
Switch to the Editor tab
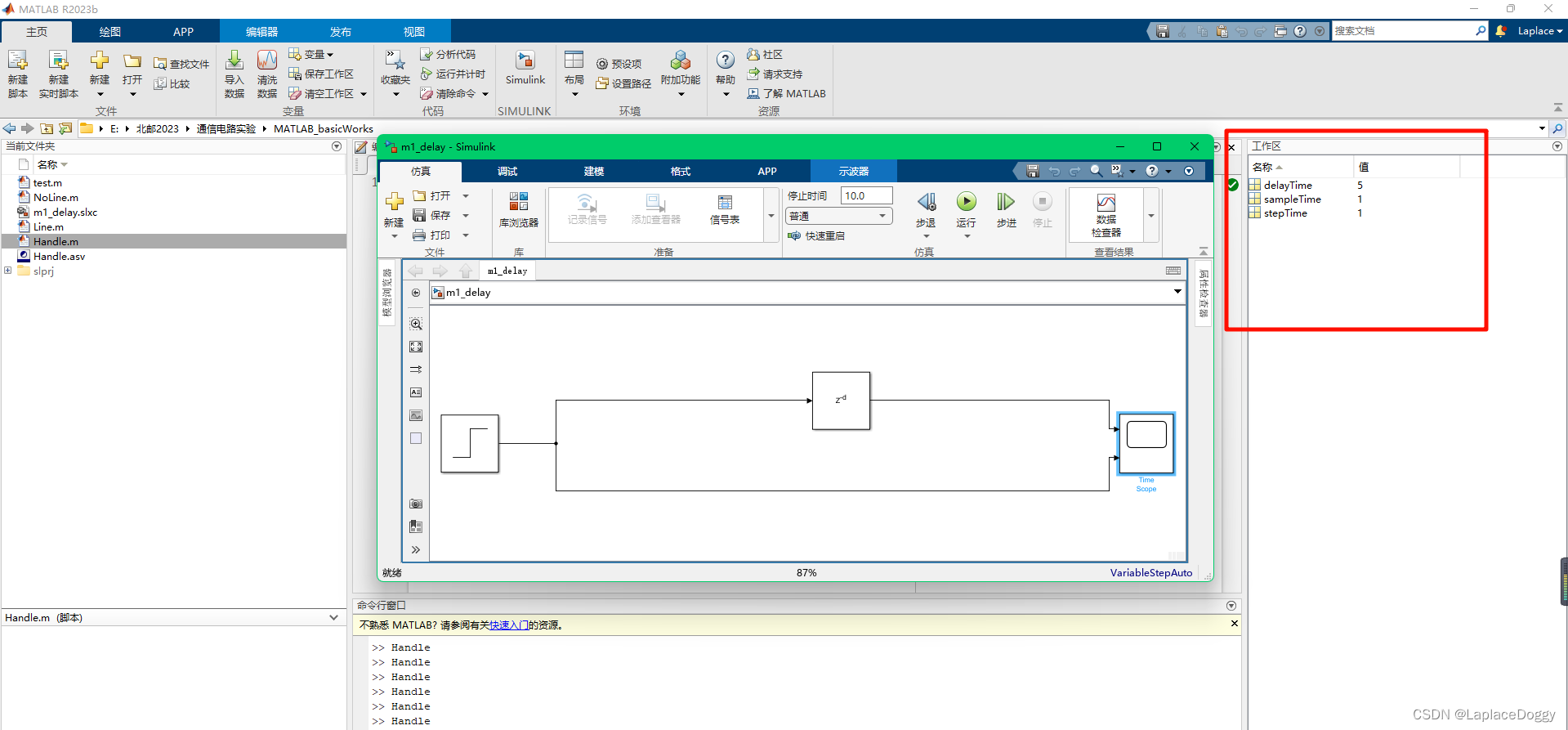(x=261, y=32)
